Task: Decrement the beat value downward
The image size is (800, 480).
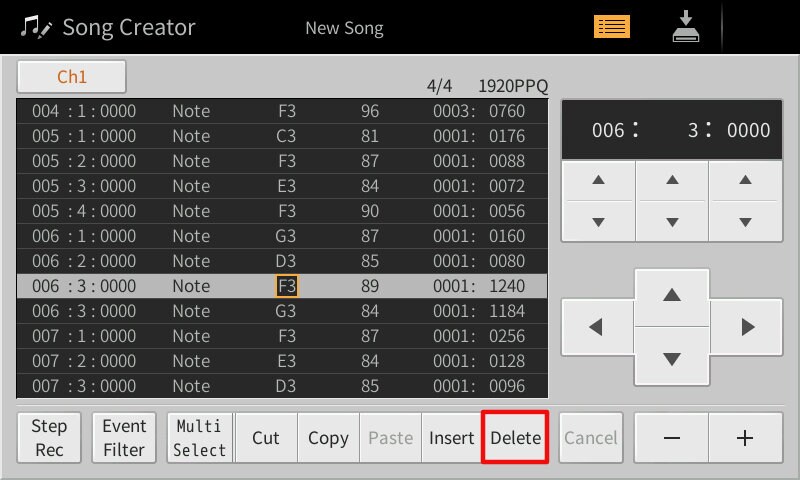Action: click(x=672, y=221)
